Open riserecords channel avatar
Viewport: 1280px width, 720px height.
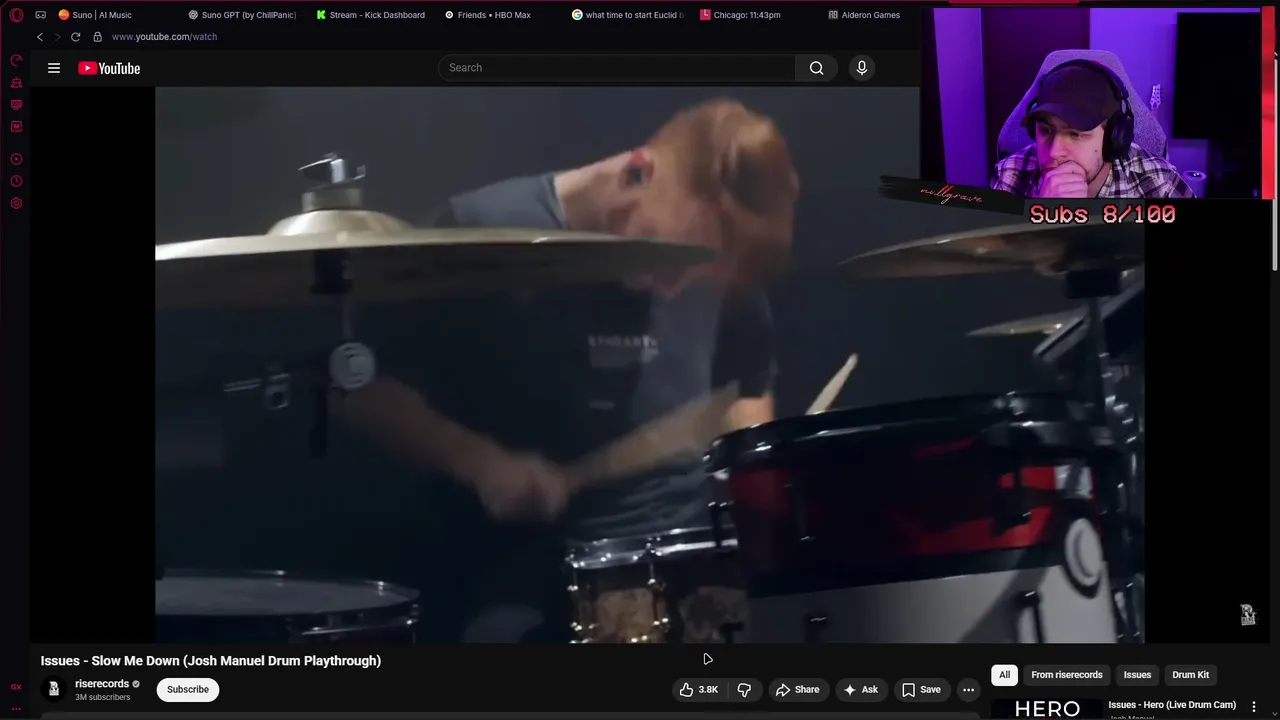click(54, 689)
